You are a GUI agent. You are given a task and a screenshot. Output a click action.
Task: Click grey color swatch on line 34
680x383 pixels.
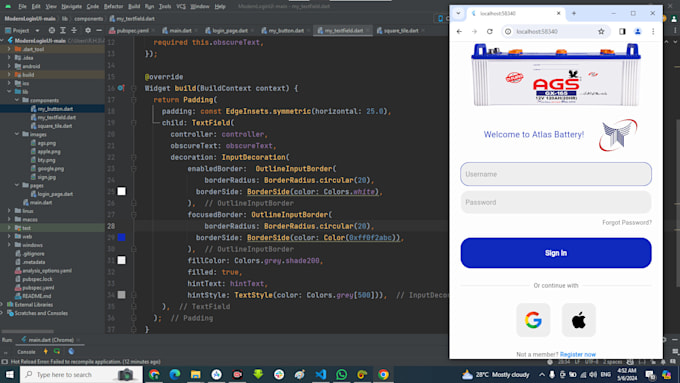click(x=121, y=295)
